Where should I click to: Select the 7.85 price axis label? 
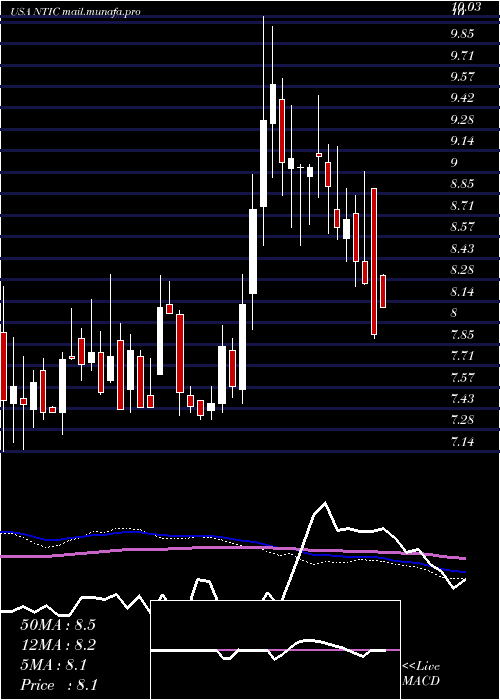pos(462,334)
